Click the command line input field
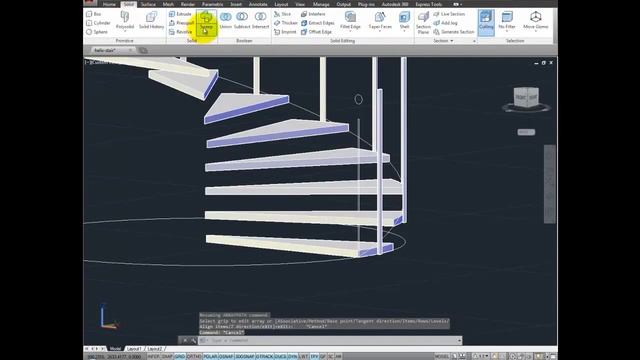This screenshot has height=360, width=640. (x=331, y=340)
